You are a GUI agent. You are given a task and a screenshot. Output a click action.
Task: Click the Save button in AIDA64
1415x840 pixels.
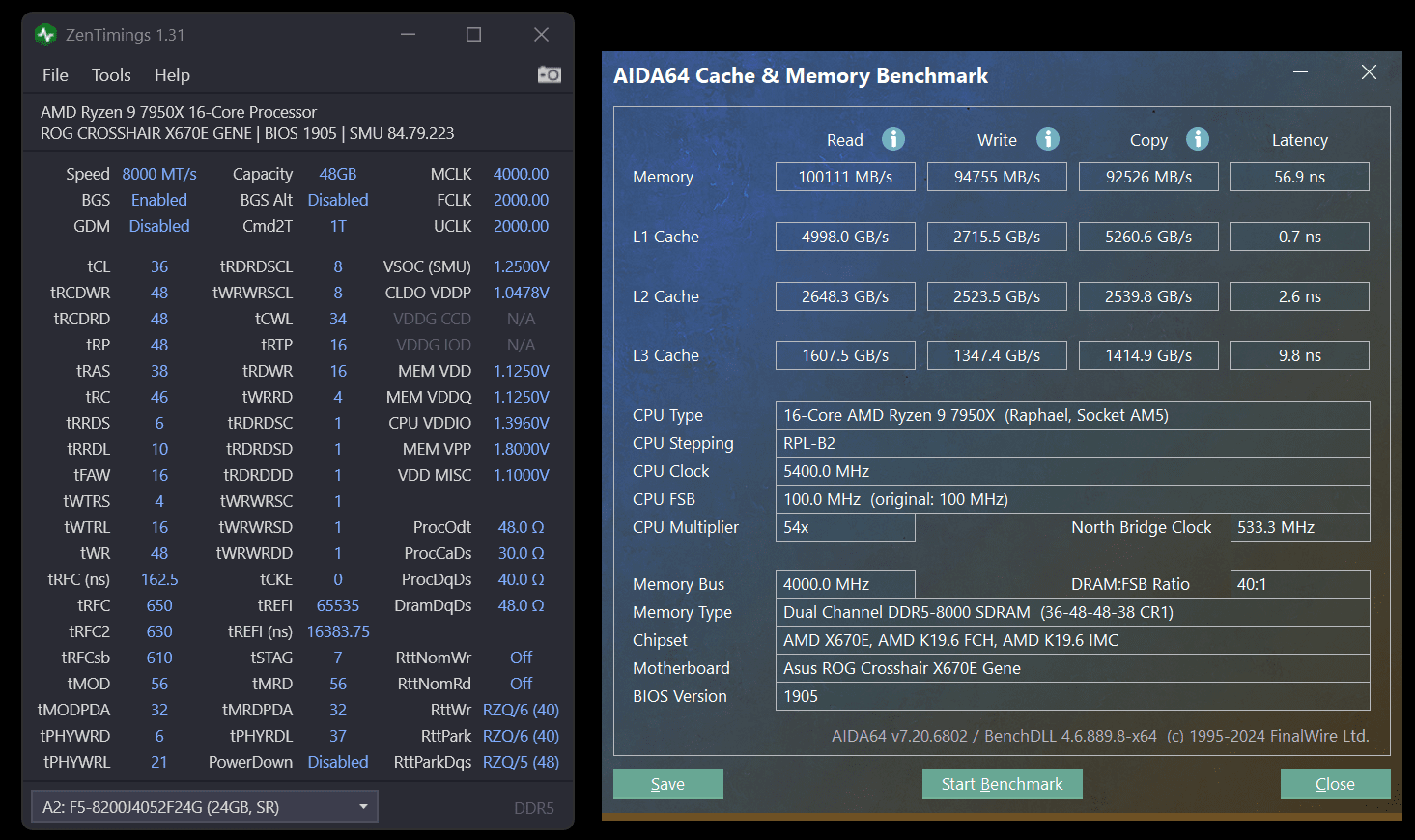pos(667,784)
